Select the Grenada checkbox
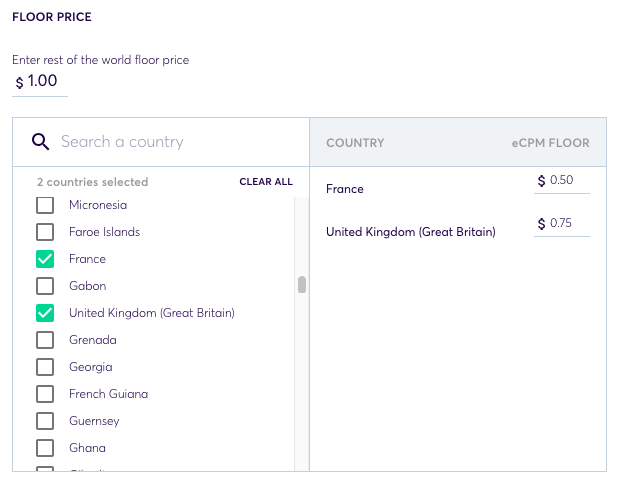The height and width of the screenshot is (492, 620). (x=45, y=340)
